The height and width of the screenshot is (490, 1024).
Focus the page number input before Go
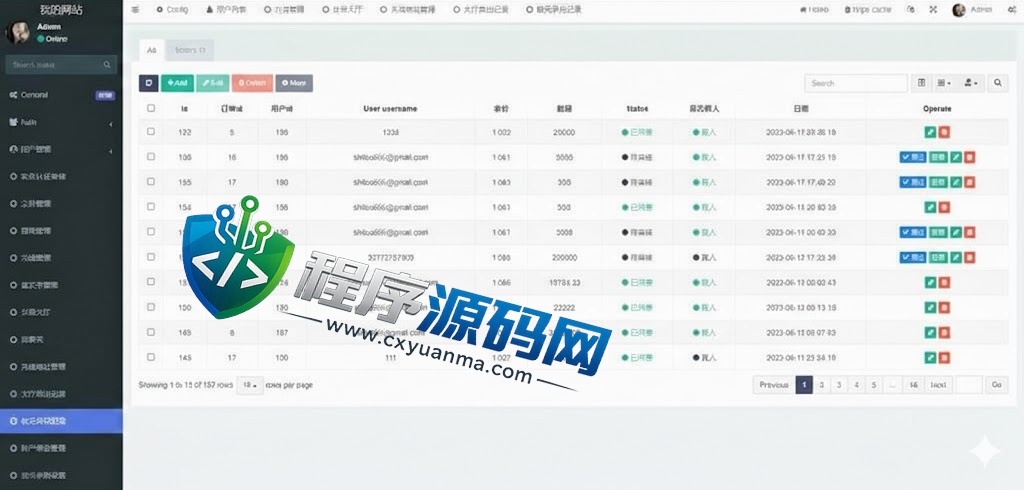(x=968, y=385)
